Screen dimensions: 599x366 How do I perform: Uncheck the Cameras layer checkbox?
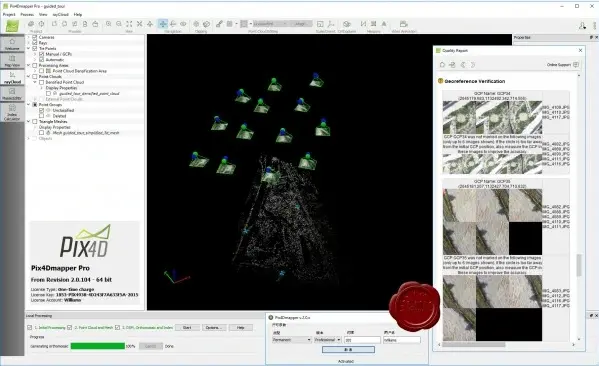point(35,37)
